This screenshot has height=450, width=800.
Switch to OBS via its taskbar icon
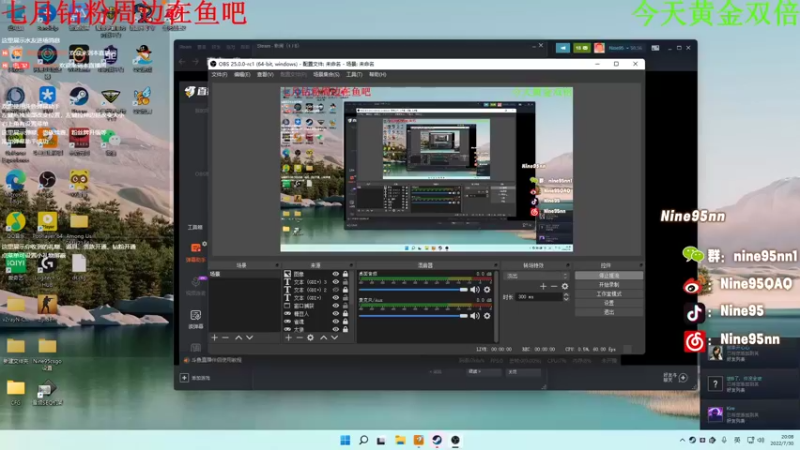[455, 440]
